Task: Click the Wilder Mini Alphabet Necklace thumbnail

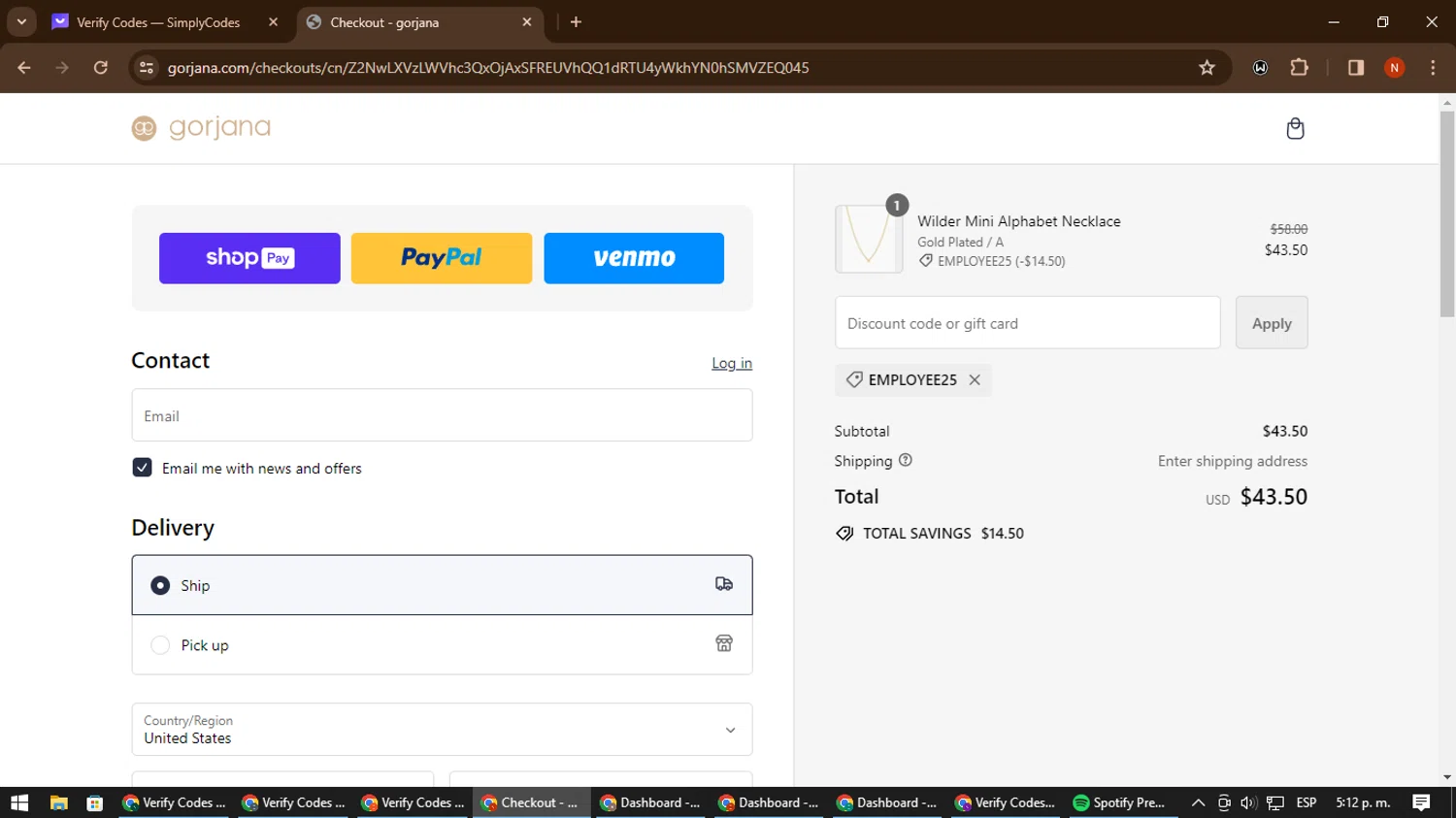Action: point(869,239)
